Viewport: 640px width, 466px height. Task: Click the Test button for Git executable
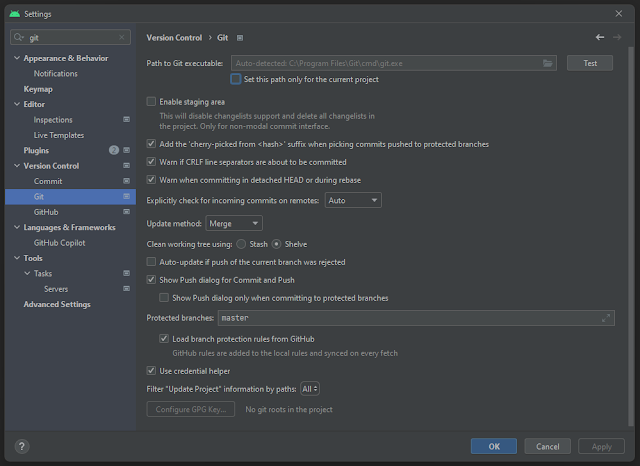pyautogui.click(x=590, y=63)
